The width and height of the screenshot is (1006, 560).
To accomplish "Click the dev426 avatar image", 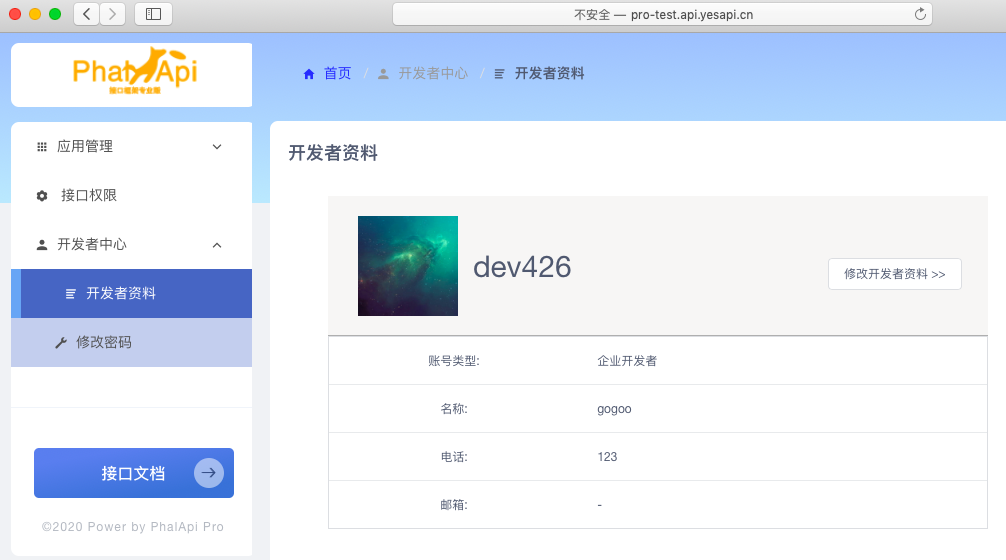I will tap(408, 266).
